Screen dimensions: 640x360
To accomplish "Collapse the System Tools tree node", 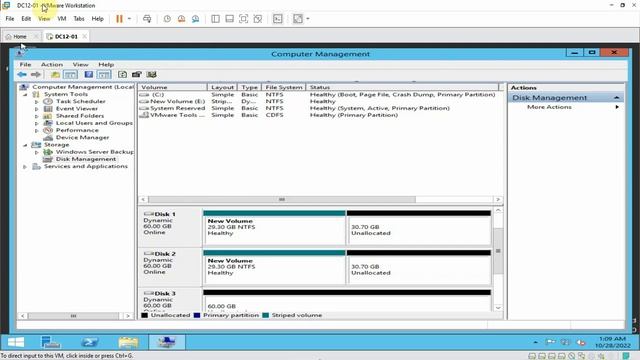I will point(25,94).
